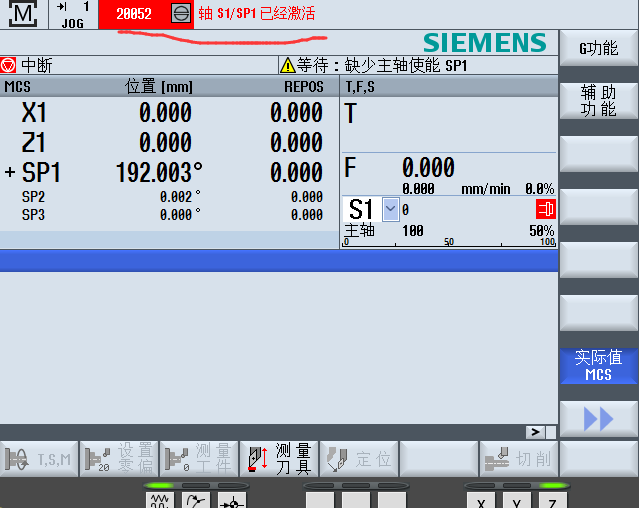Open alarm 20052 in the header

click(134, 14)
